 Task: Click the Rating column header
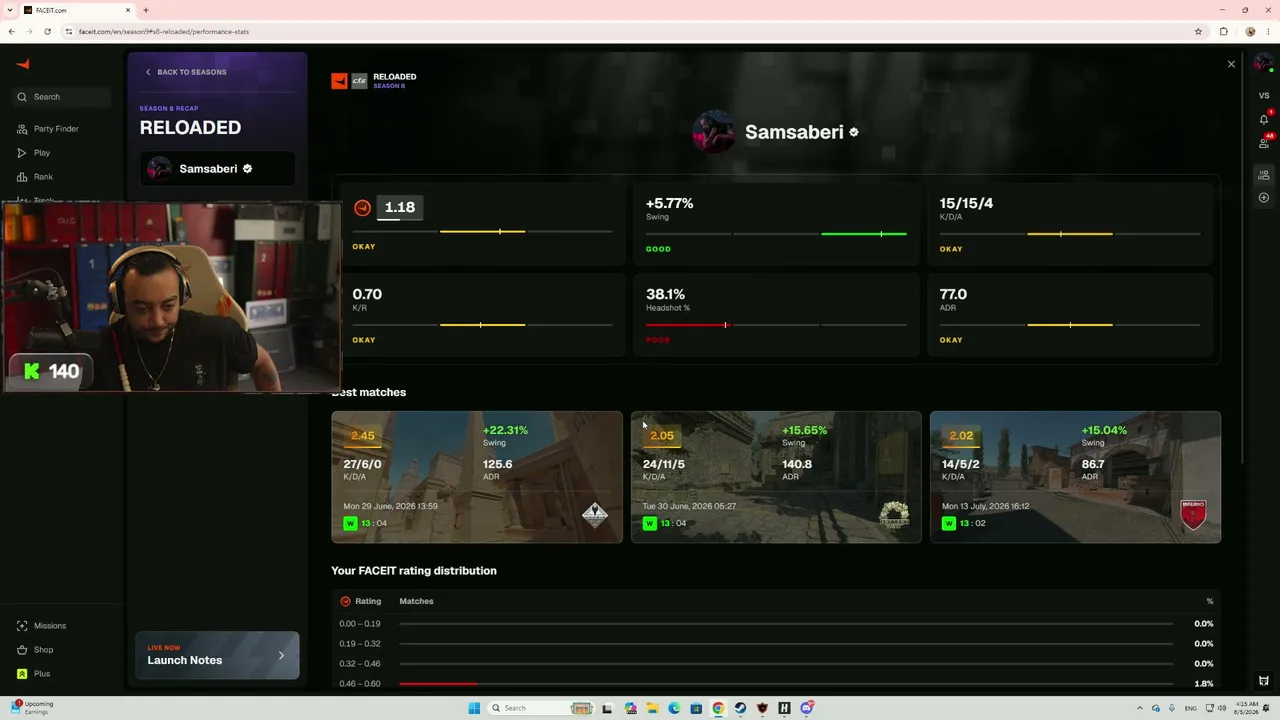[361, 601]
